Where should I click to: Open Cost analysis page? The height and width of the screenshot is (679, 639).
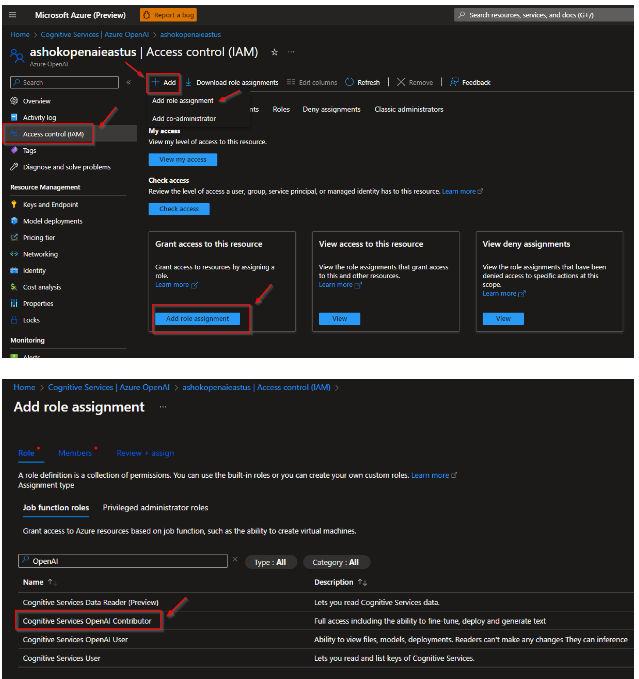(x=42, y=287)
